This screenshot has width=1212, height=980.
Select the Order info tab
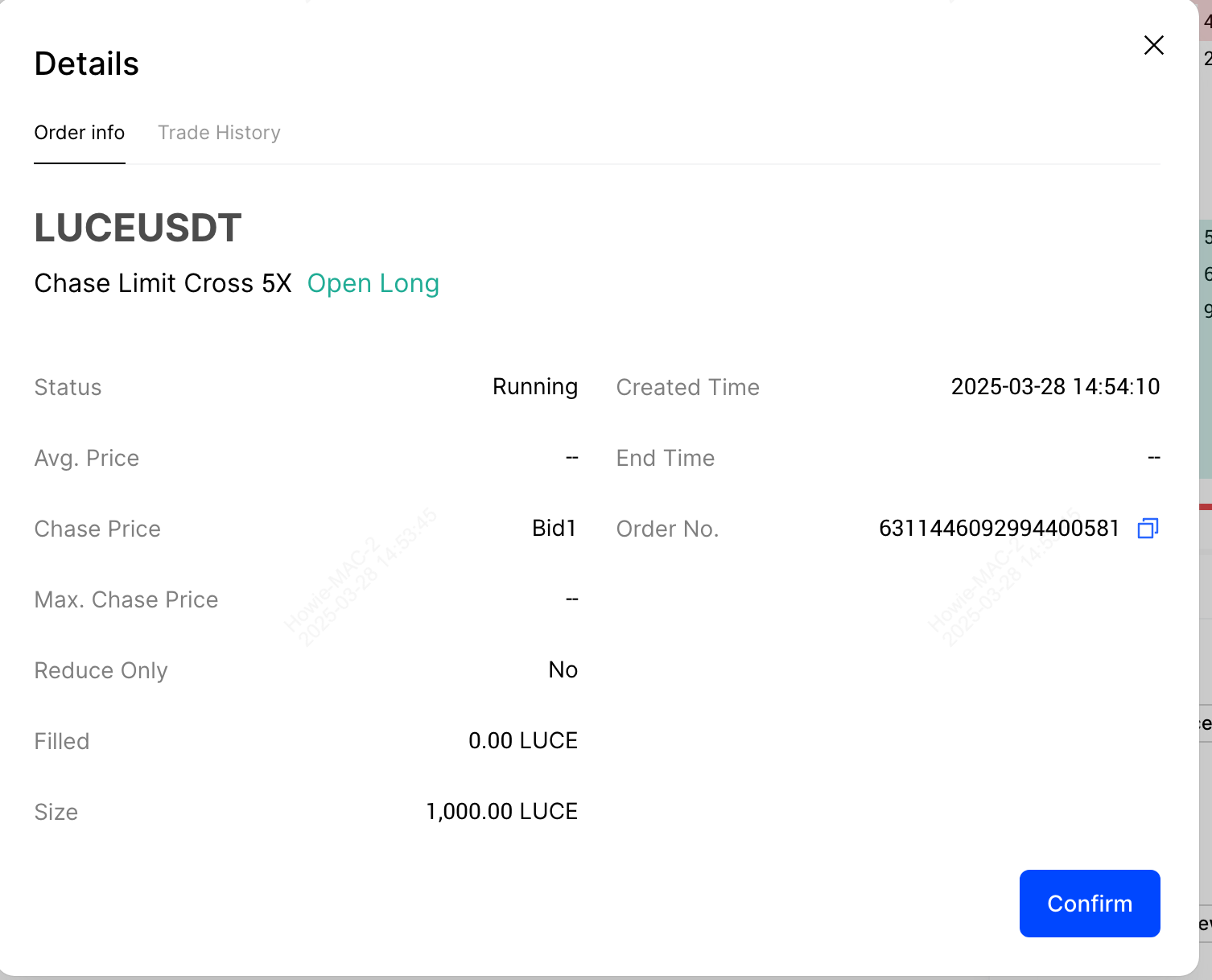click(79, 133)
